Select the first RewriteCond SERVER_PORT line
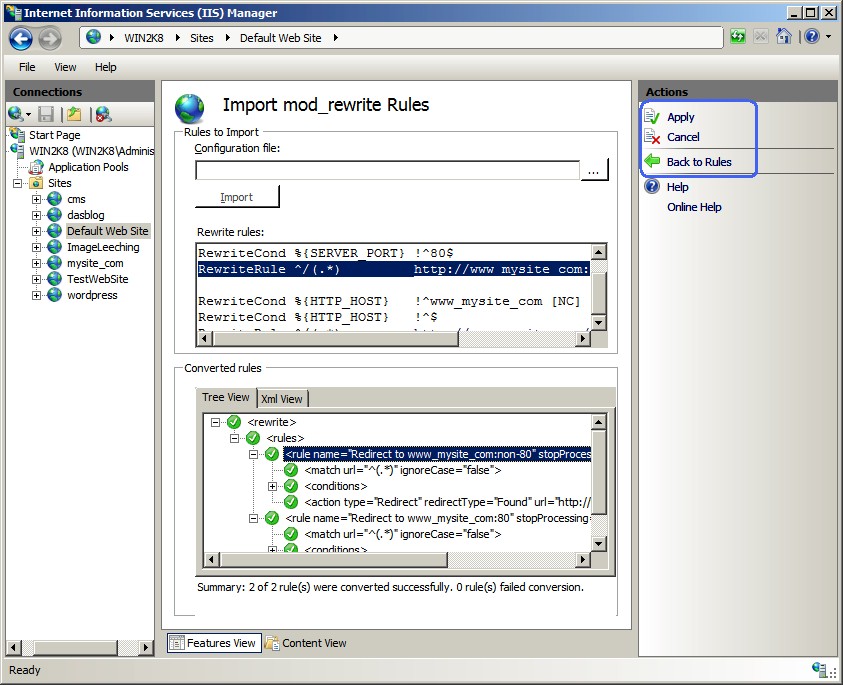The image size is (843, 685). tap(326, 253)
